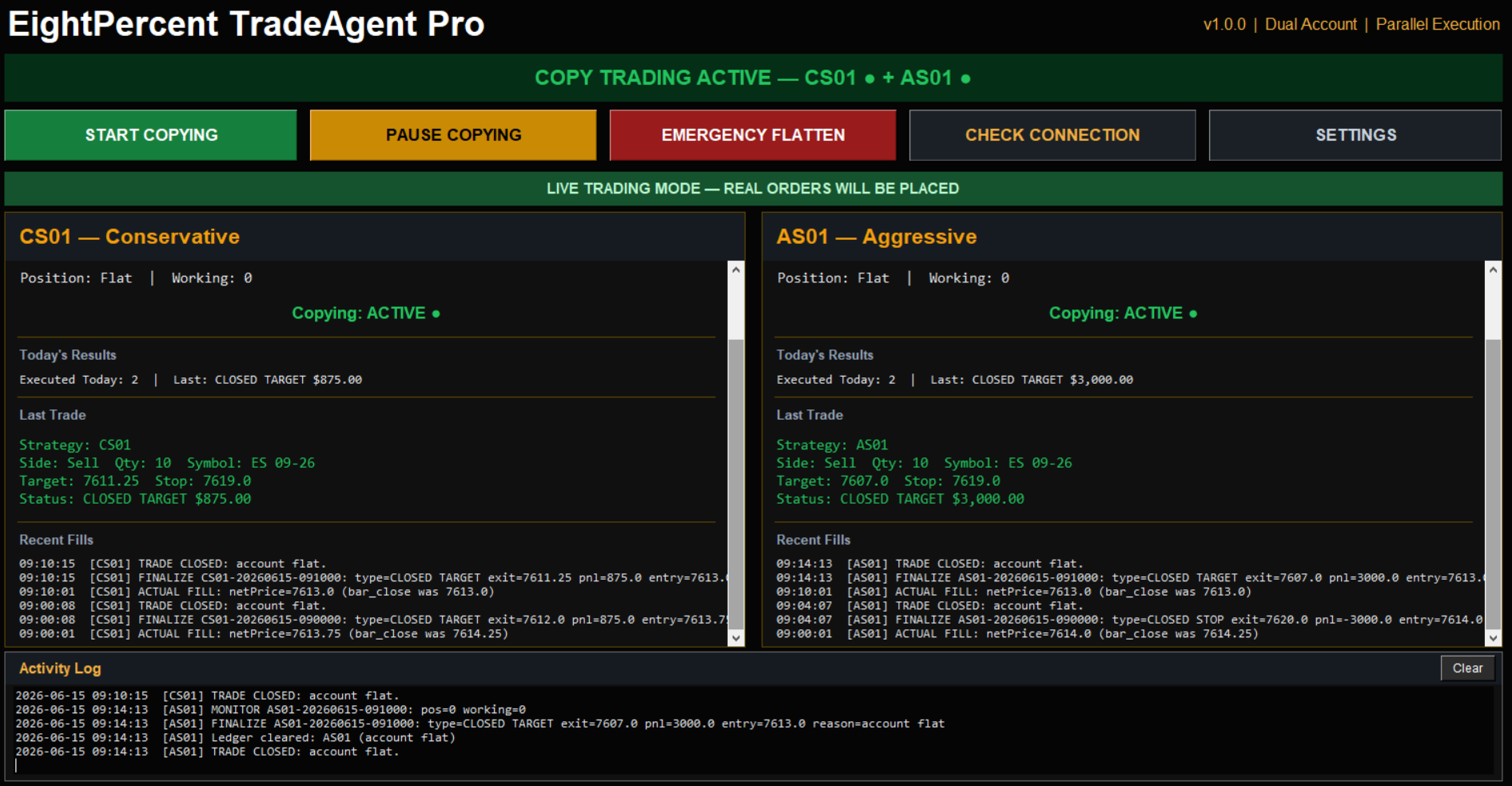The width and height of the screenshot is (1512, 786).
Task: Click CS01 Working: 0 value
Action: point(212,278)
